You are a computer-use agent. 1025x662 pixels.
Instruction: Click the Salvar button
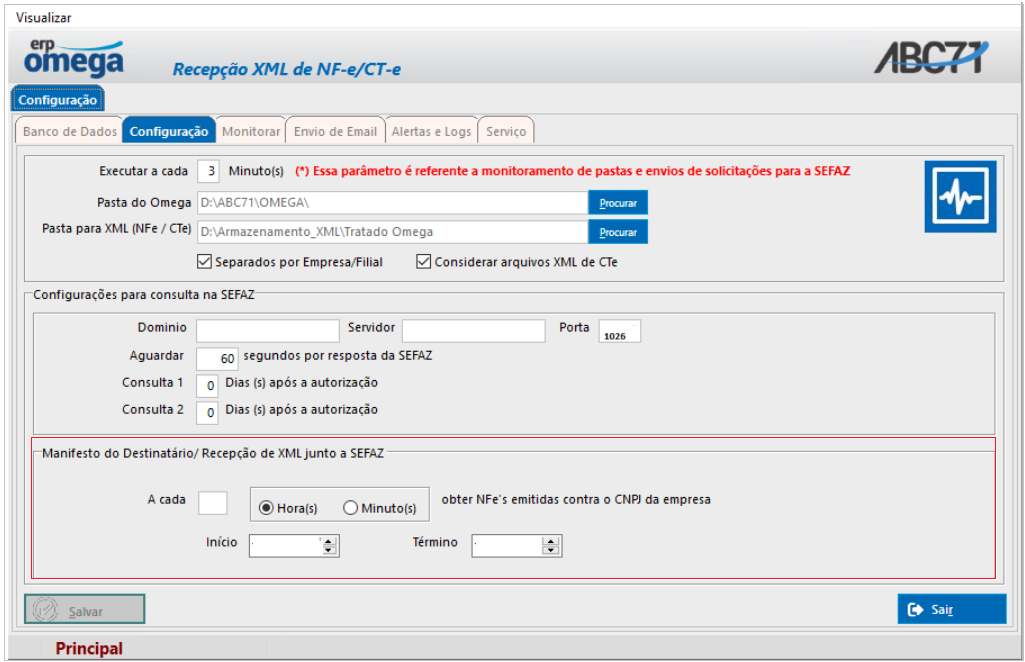pyautogui.click(x=85, y=610)
